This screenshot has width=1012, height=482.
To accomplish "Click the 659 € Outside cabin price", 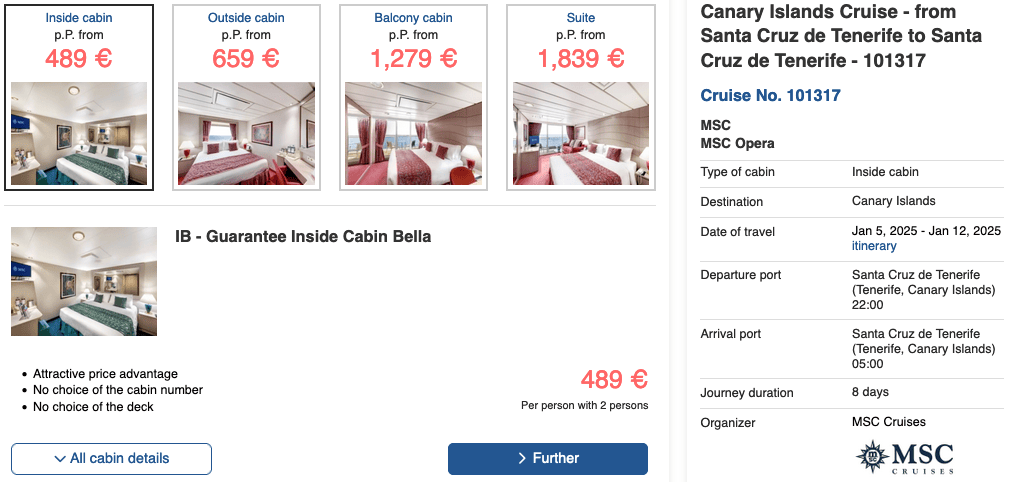I will click(245, 58).
